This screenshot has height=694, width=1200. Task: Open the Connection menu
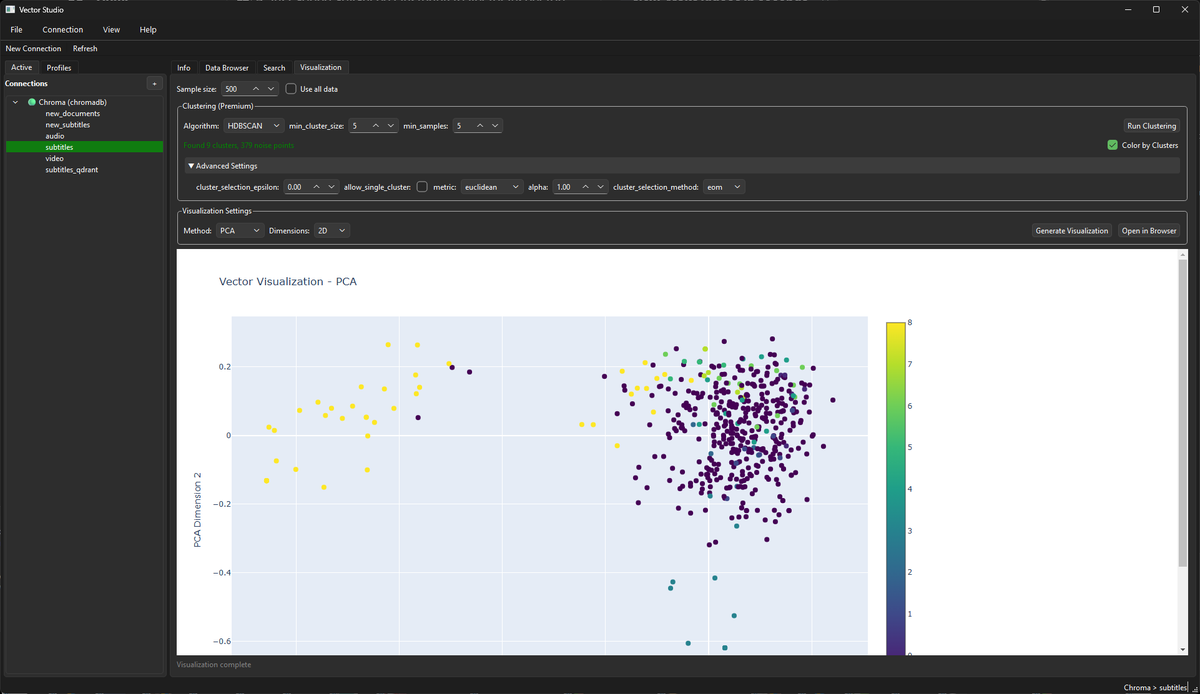click(63, 30)
